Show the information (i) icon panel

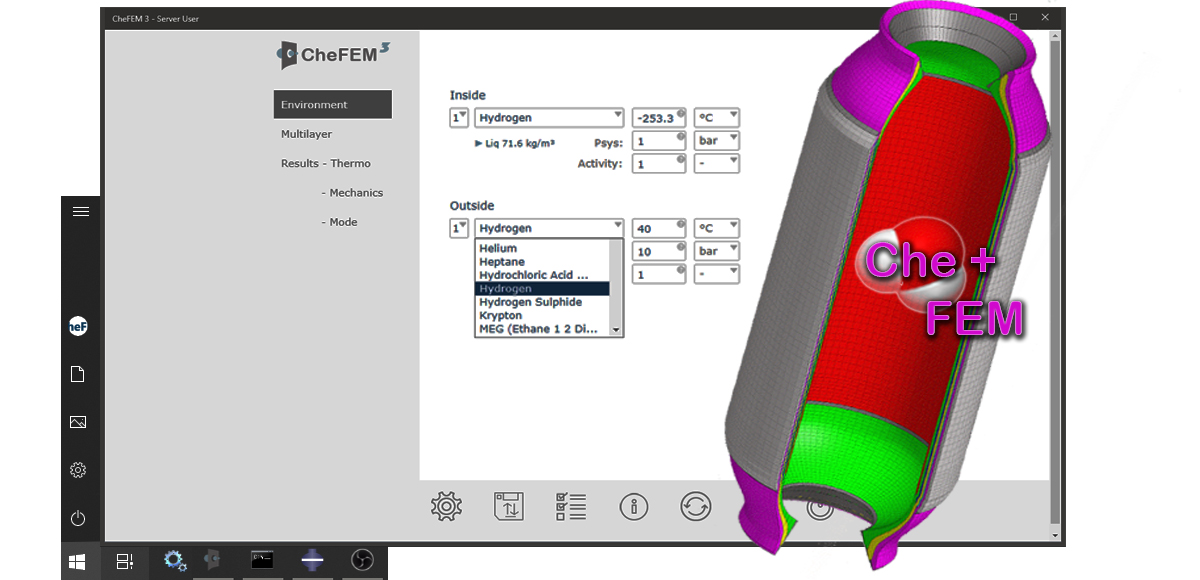tap(634, 506)
